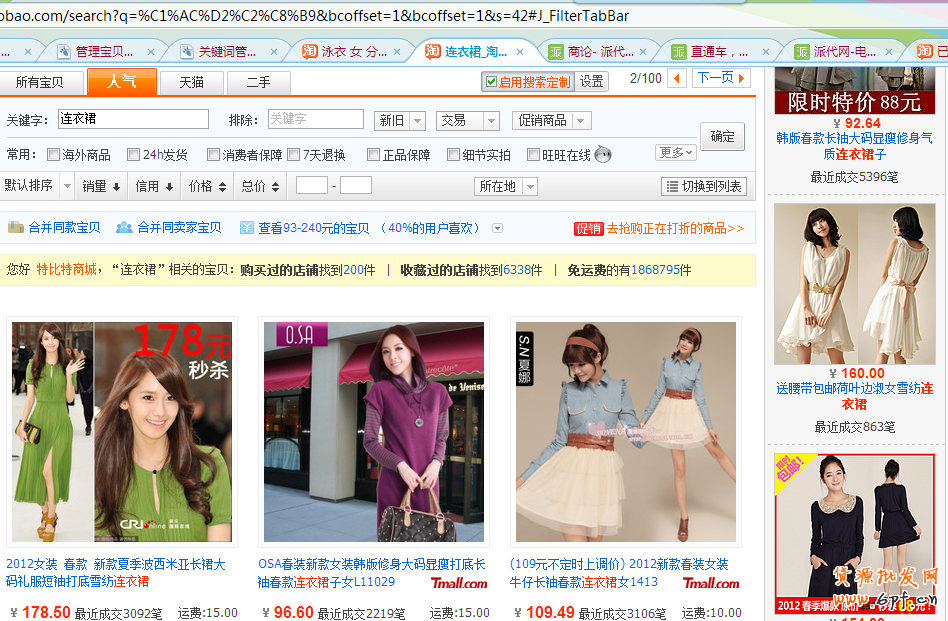Click the Tmall.com logo under 牛仔长袖 dress
The height and width of the screenshot is (621, 948).
711,583
